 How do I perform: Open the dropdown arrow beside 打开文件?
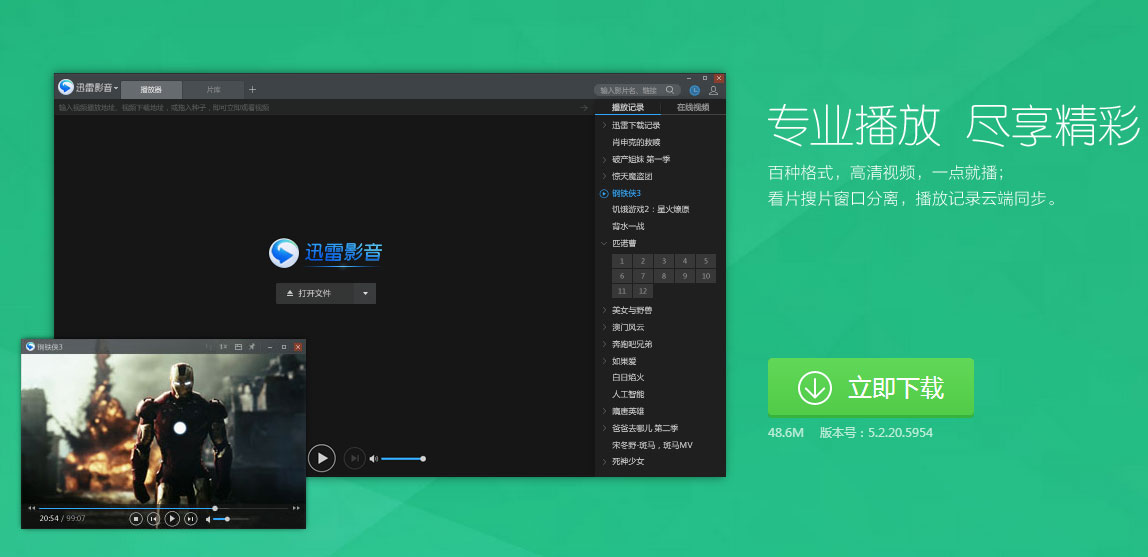click(x=365, y=293)
